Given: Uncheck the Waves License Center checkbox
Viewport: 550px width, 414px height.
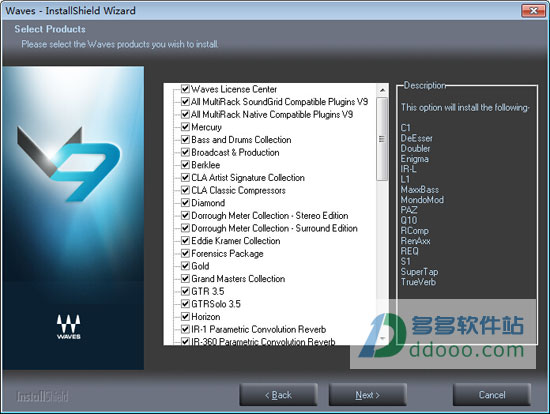Looking at the screenshot, I should 185,89.
